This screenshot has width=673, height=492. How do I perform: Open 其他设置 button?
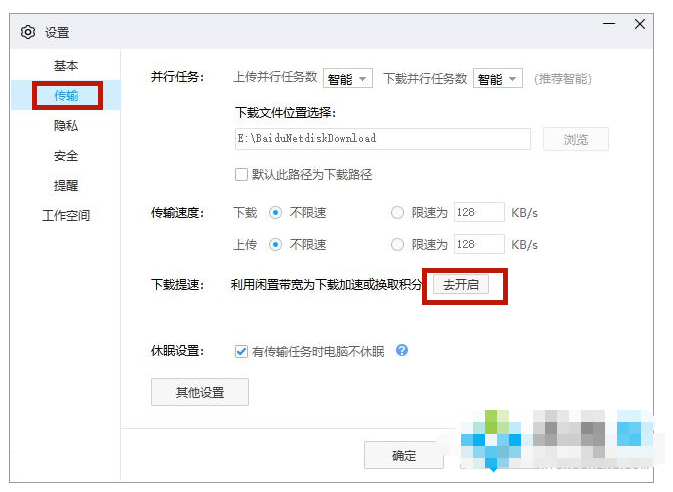(x=199, y=393)
